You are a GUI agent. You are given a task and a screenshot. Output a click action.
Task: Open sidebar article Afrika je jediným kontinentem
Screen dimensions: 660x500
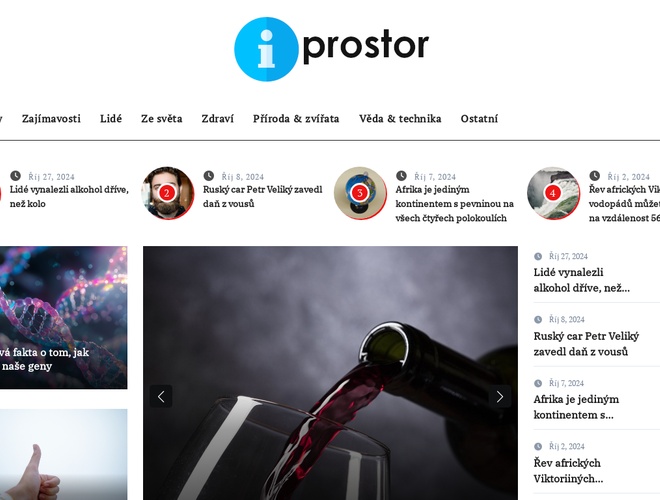[x=576, y=407]
